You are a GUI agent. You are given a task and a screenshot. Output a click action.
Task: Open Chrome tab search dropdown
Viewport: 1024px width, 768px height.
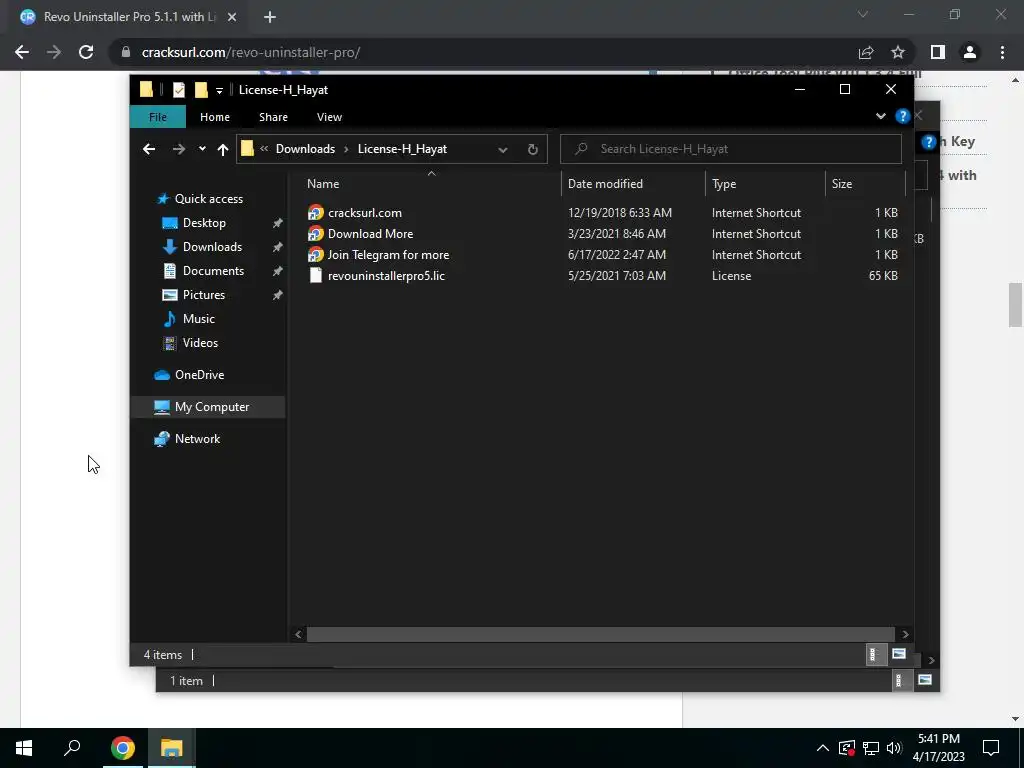tap(863, 14)
